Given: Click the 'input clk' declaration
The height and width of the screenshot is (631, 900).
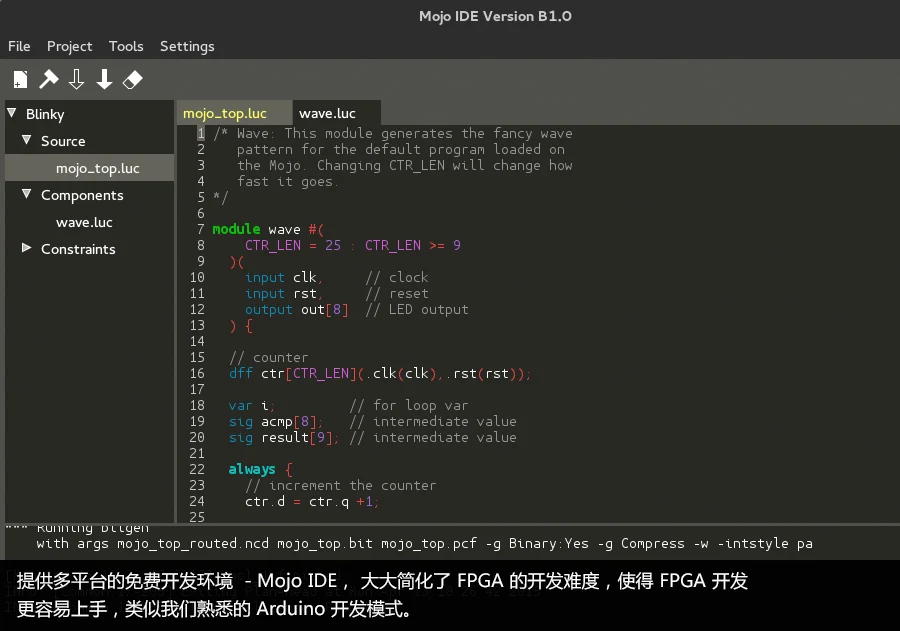Looking at the screenshot, I should pyautogui.click(x=281, y=277).
